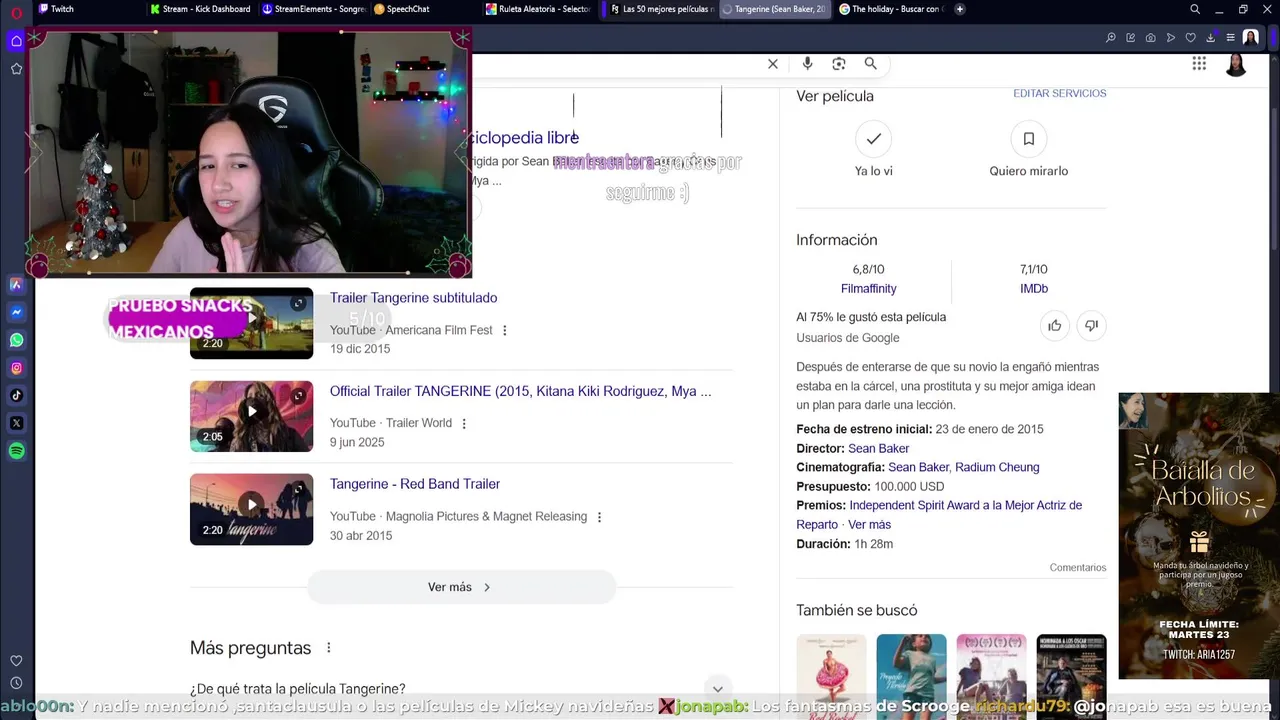Screen dimensions: 1280x720
Task: Open Instagram in the sidebar
Action: tap(16, 368)
